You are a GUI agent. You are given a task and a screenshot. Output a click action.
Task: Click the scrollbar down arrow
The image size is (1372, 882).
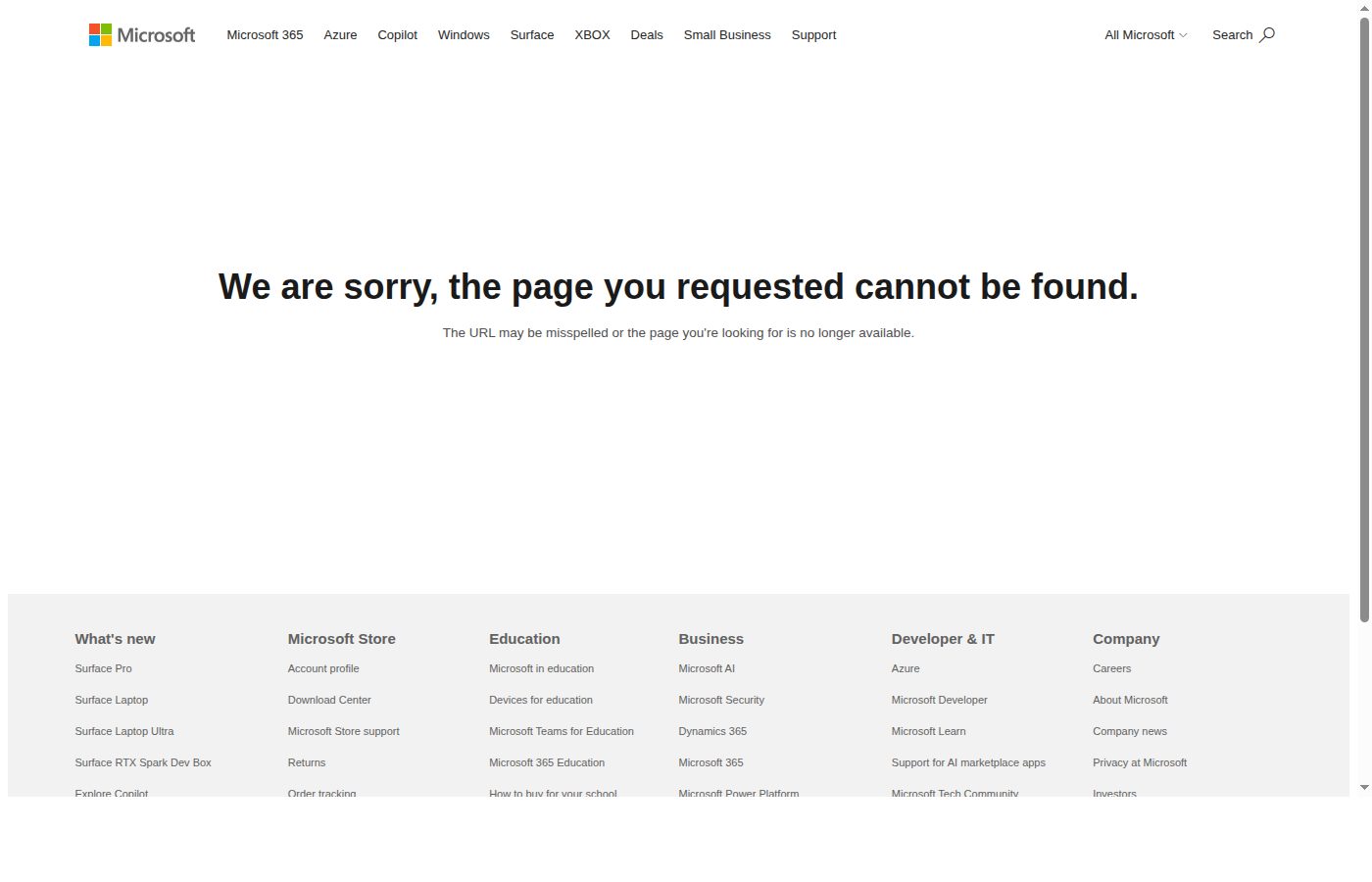click(x=1364, y=788)
